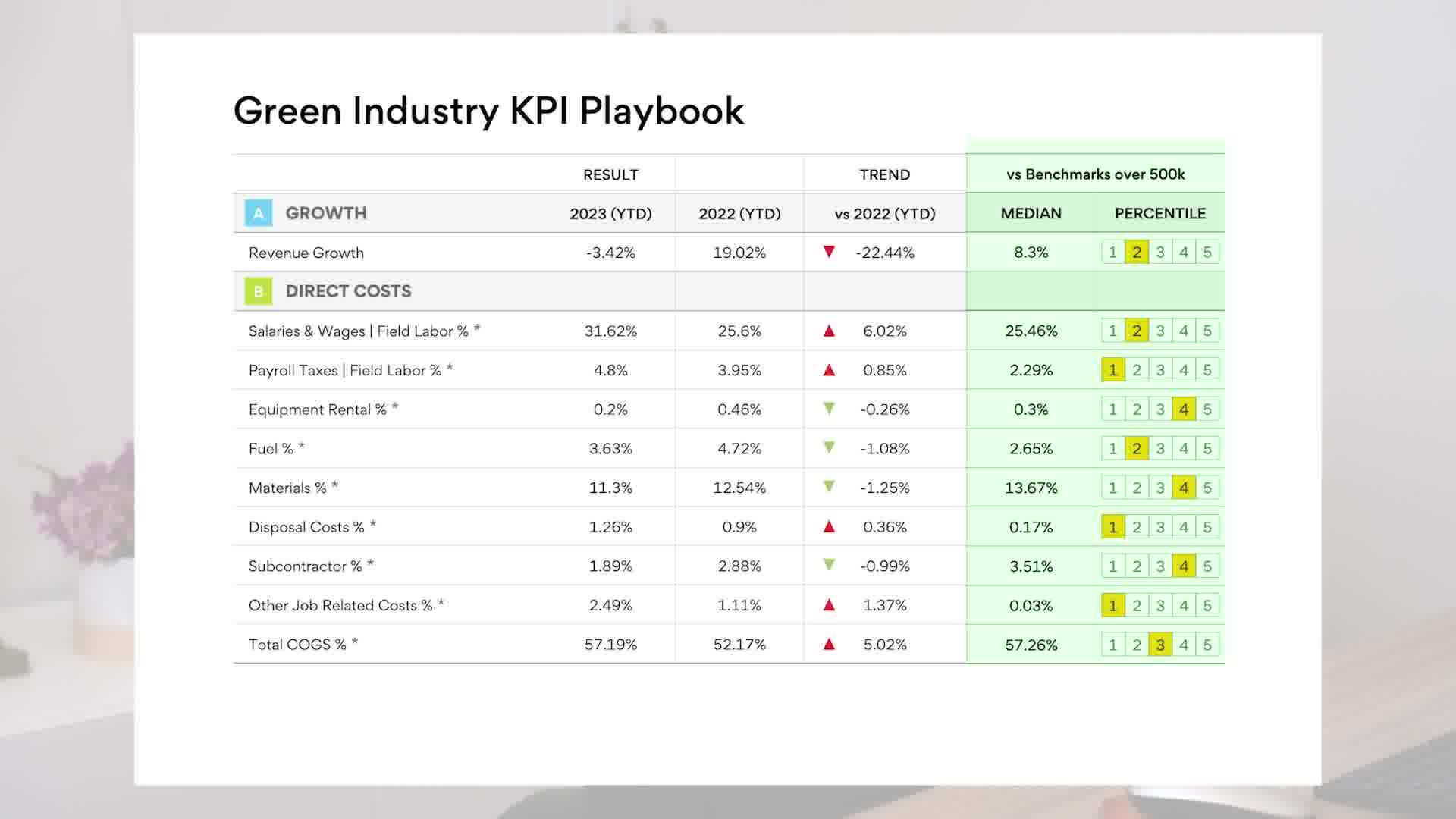Click the PERCENTILE column header

click(1159, 214)
